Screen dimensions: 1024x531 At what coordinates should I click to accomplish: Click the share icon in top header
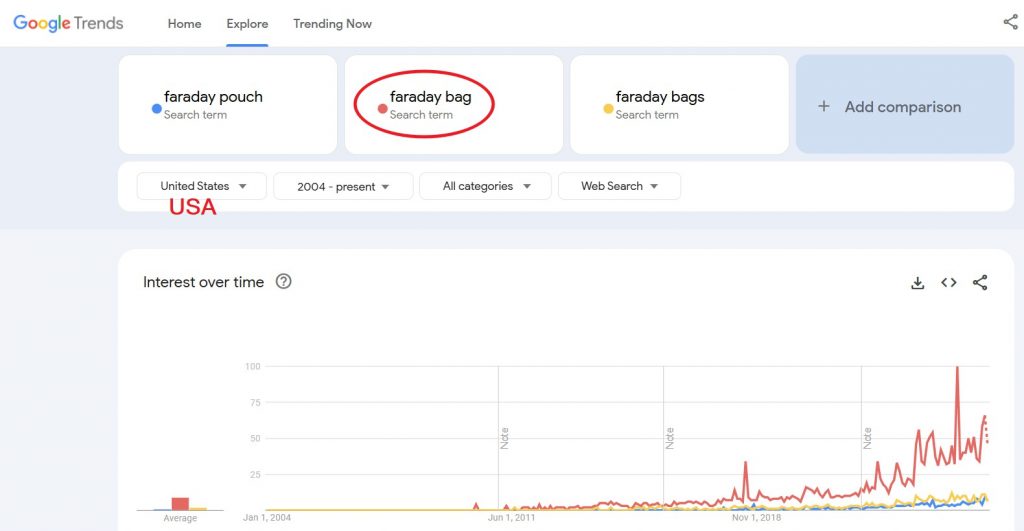(x=1010, y=22)
